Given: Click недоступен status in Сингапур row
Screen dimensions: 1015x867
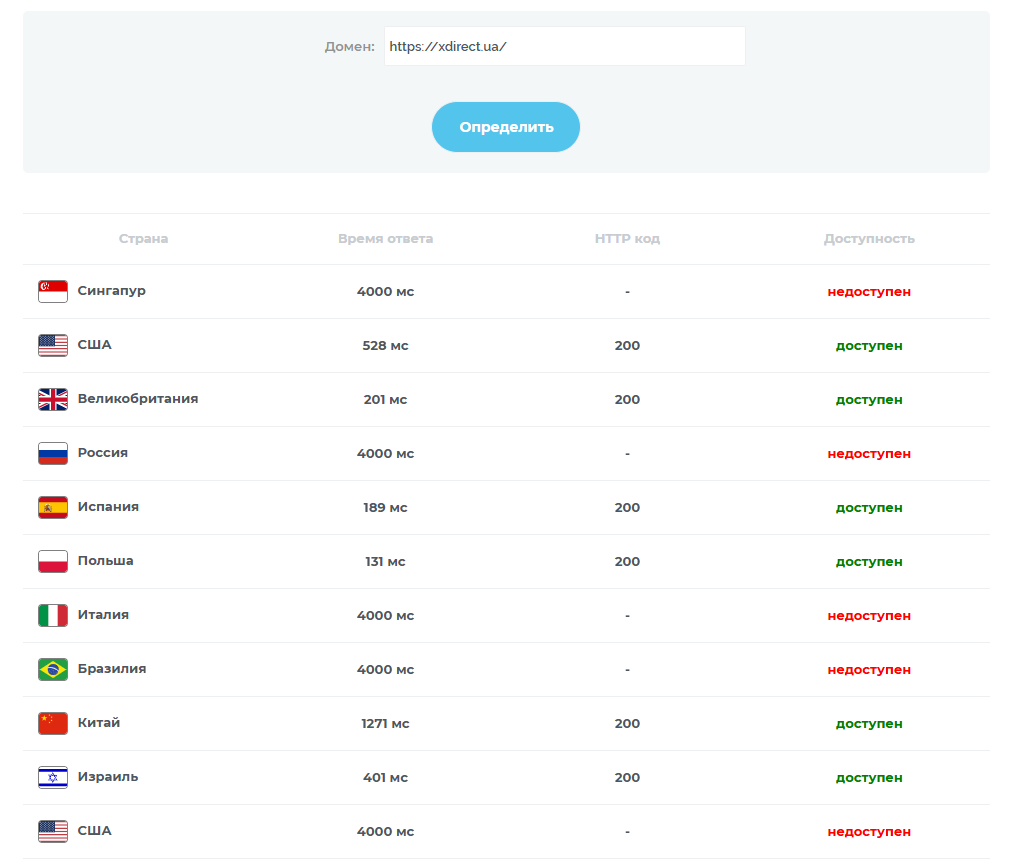Looking at the screenshot, I should [x=869, y=292].
